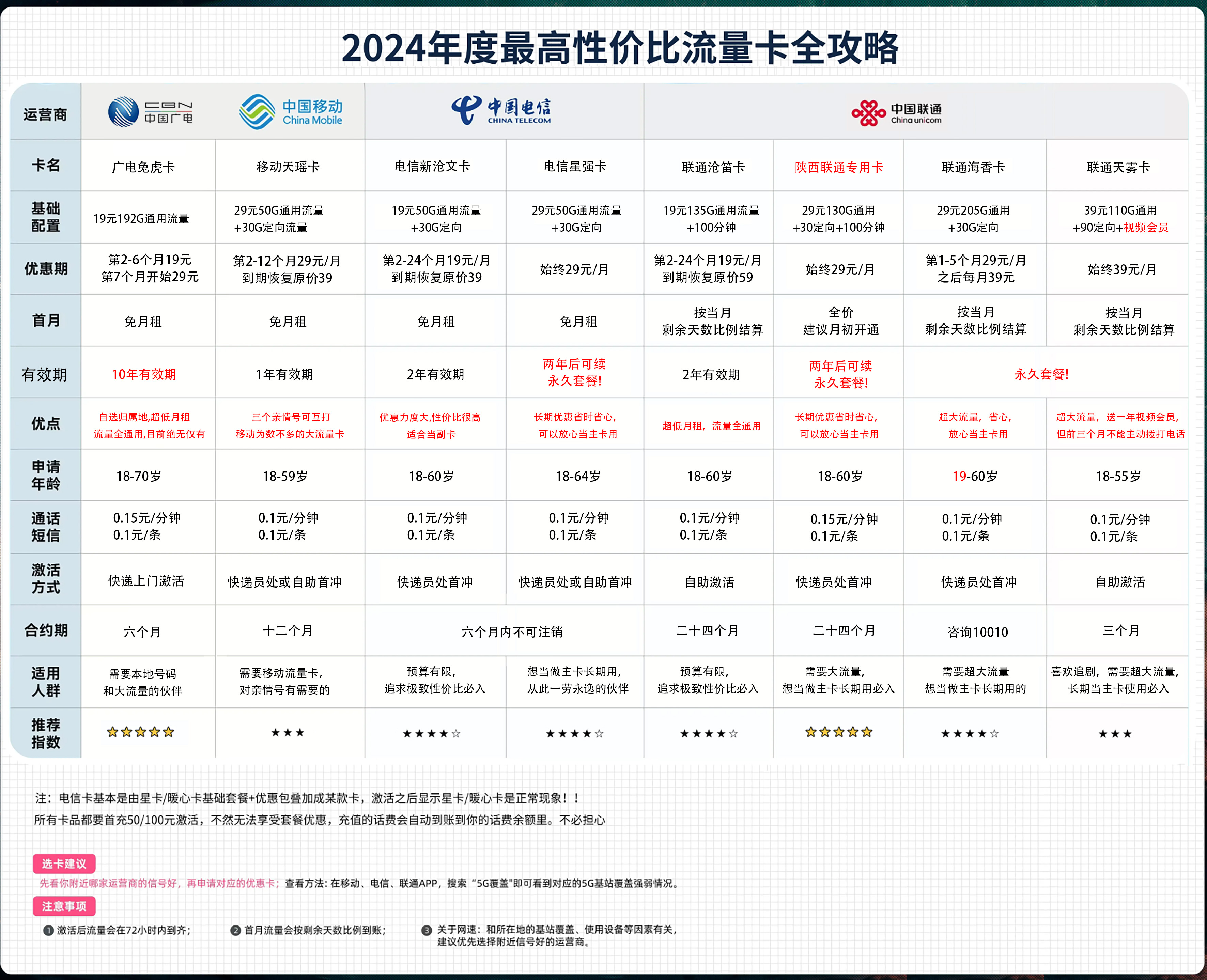Click the circled number 1 note bullet
The height and width of the screenshot is (980, 1207).
pyautogui.click(x=49, y=930)
